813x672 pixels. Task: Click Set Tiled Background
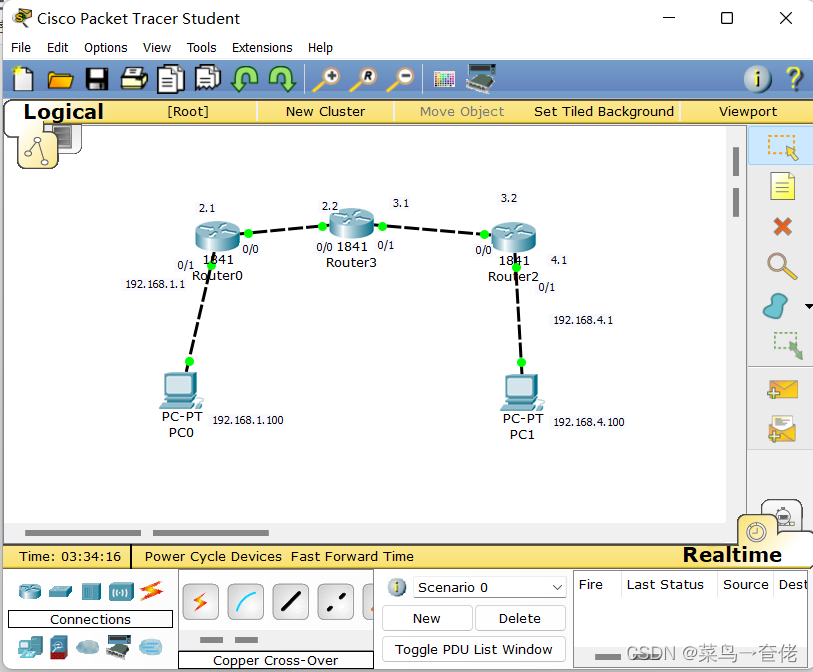click(604, 111)
